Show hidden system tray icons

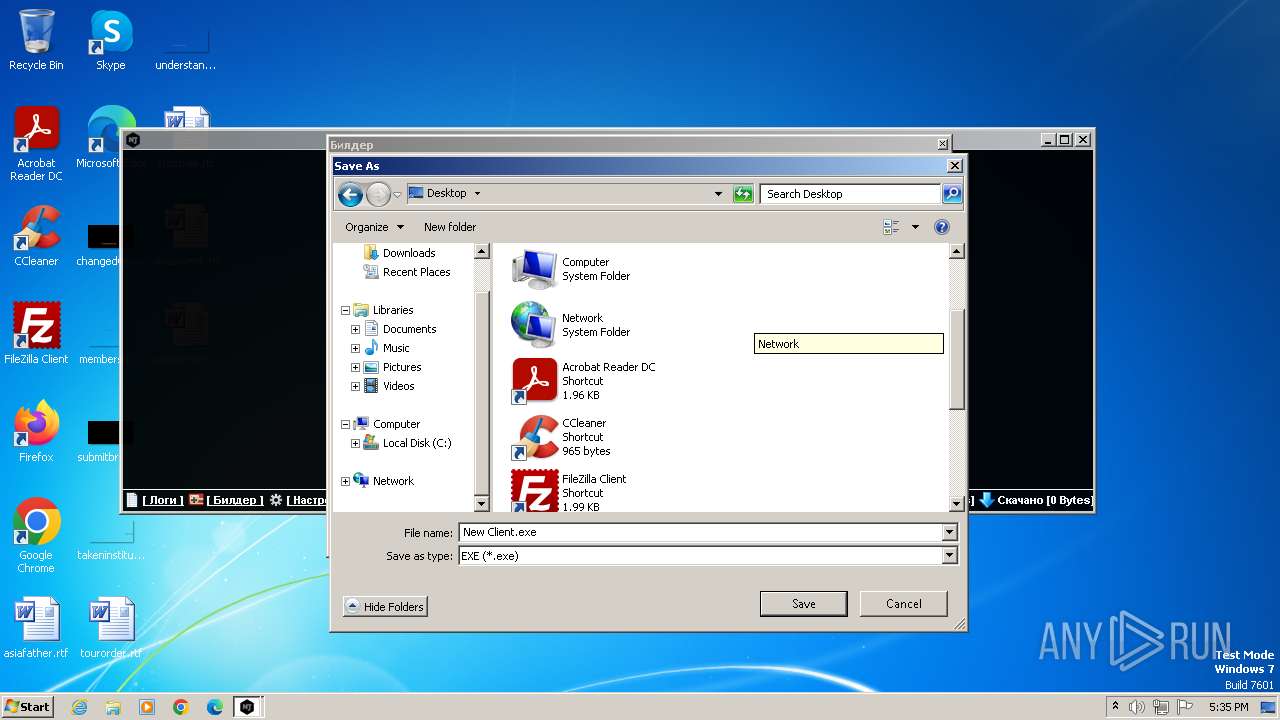(1115, 707)
